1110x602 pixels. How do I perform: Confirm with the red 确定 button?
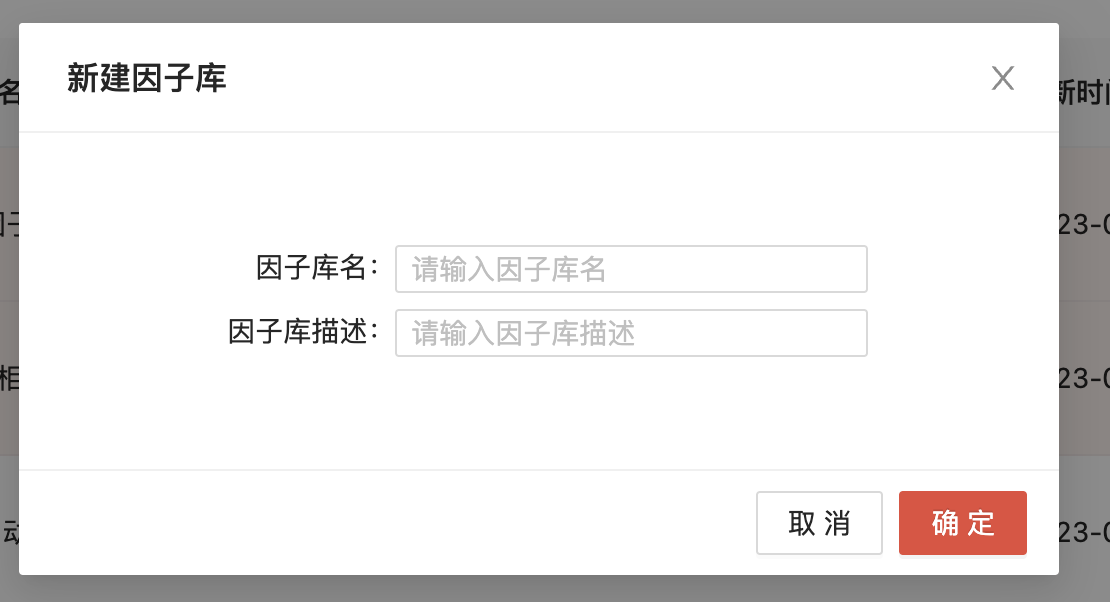(x=962, y=523)
